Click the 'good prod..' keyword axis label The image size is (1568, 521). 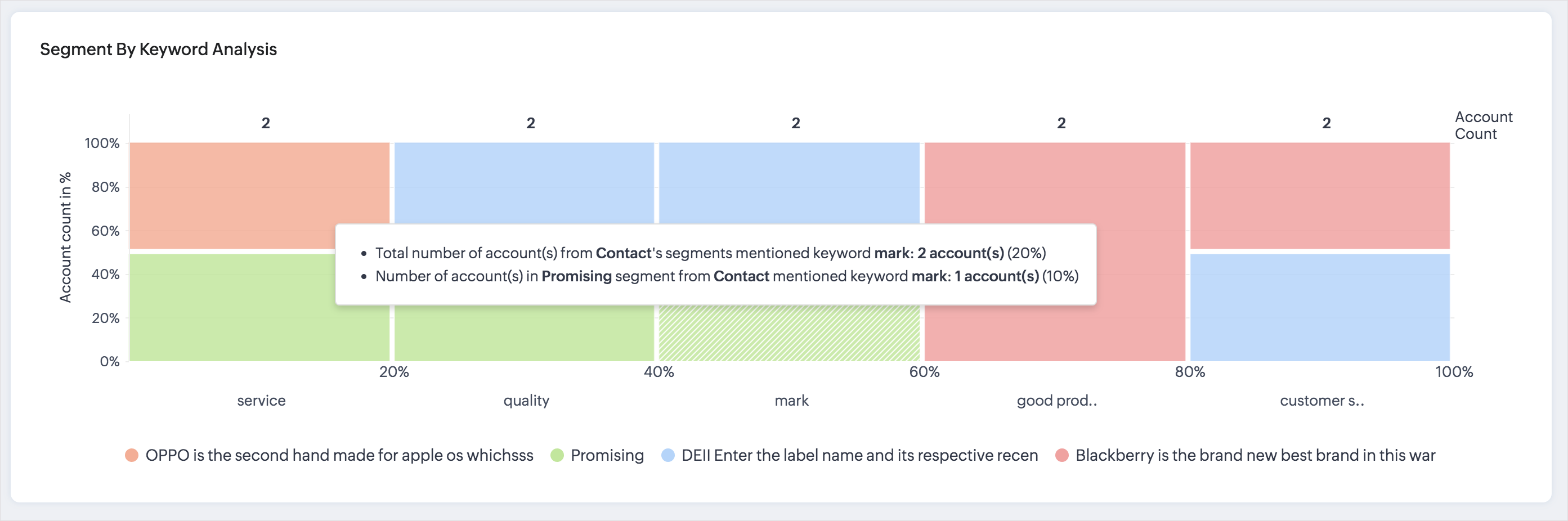point(1057,401)
